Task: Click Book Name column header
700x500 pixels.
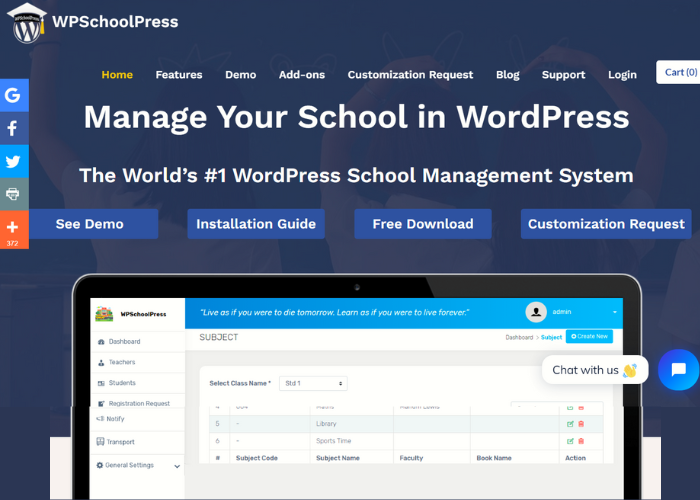Action: click(494, 458)
